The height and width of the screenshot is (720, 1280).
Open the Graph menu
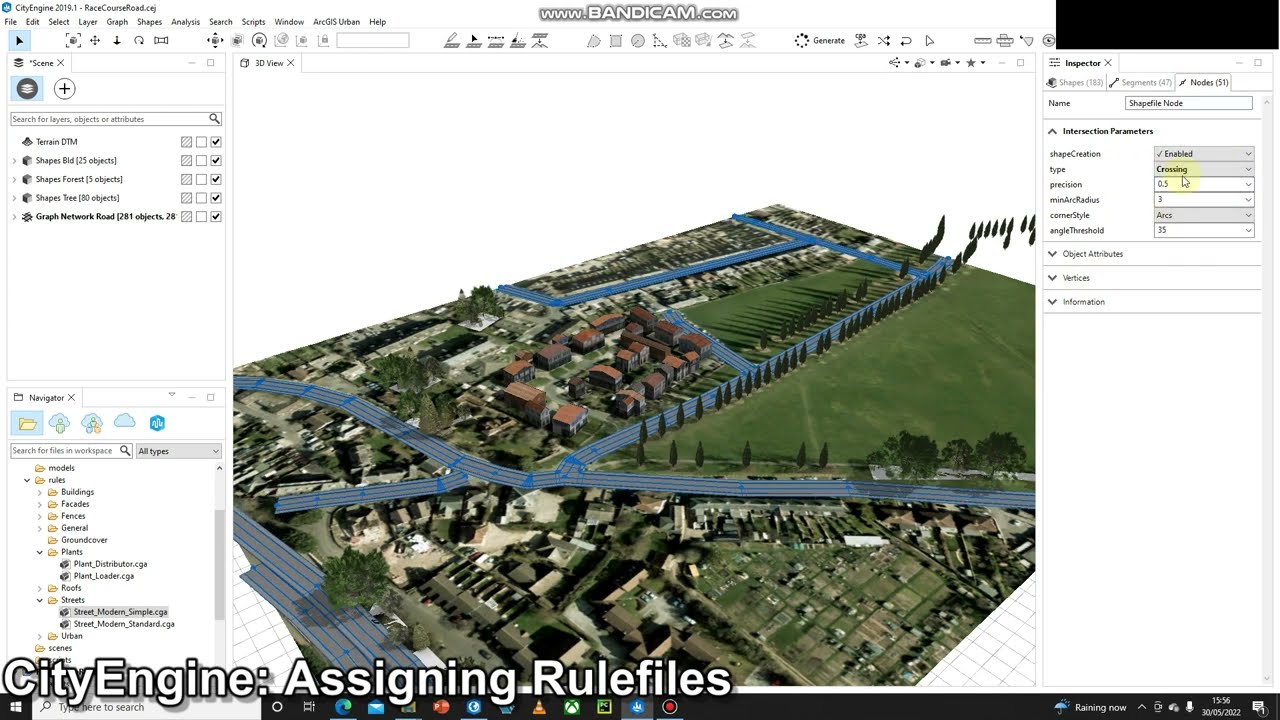pyautogui.click(x=117, y=22)
